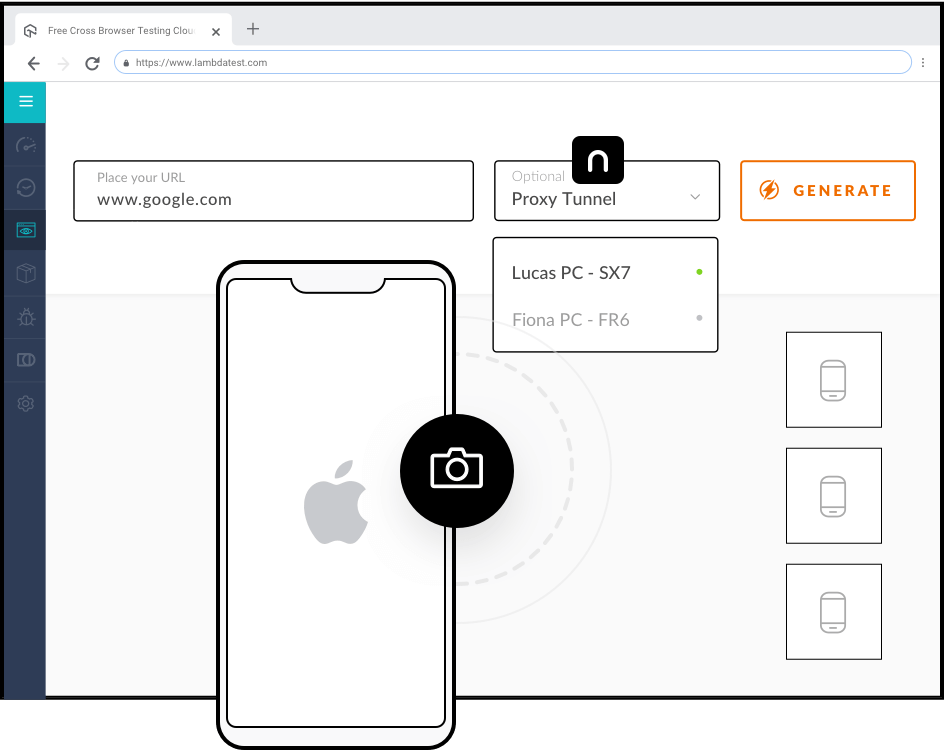Click the visual comparison icon in sidebar
The width and height of the screenshot is (944, 750).
[24, 360]
